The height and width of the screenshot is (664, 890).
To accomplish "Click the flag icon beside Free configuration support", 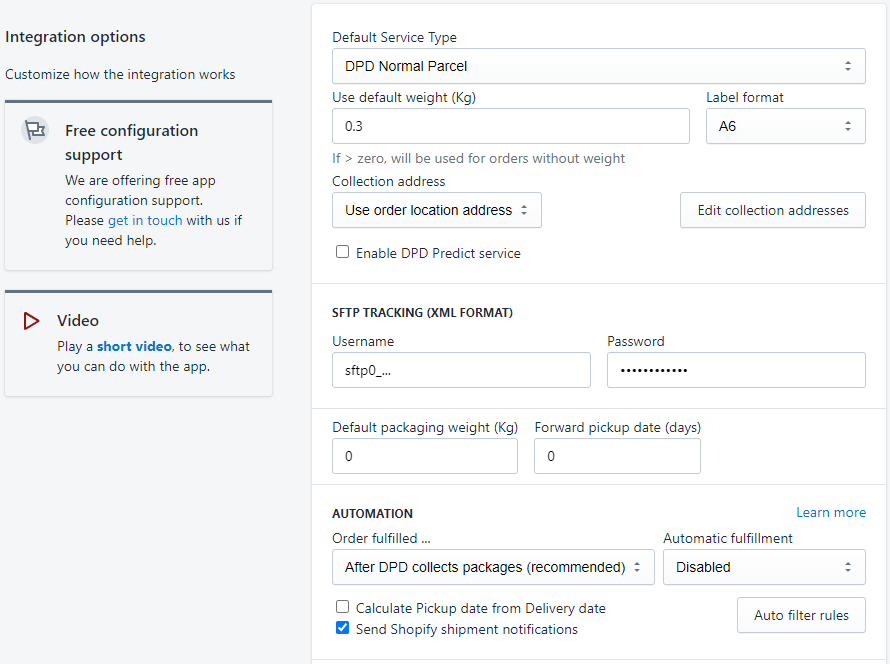I will (x=35, y=131).
